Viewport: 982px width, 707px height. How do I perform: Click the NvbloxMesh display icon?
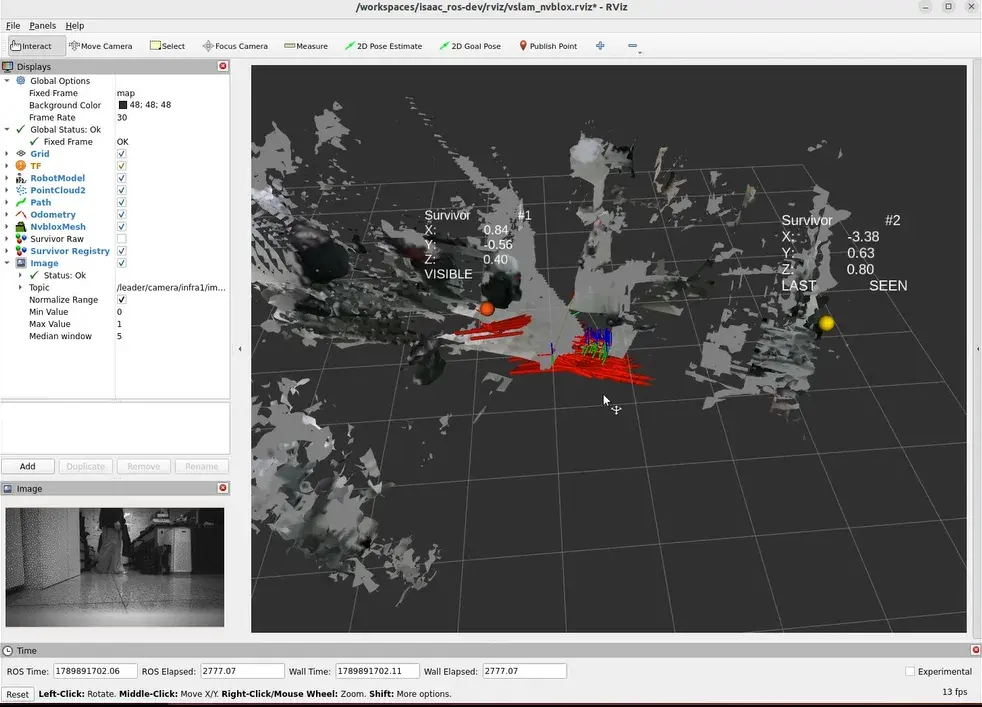21,227
